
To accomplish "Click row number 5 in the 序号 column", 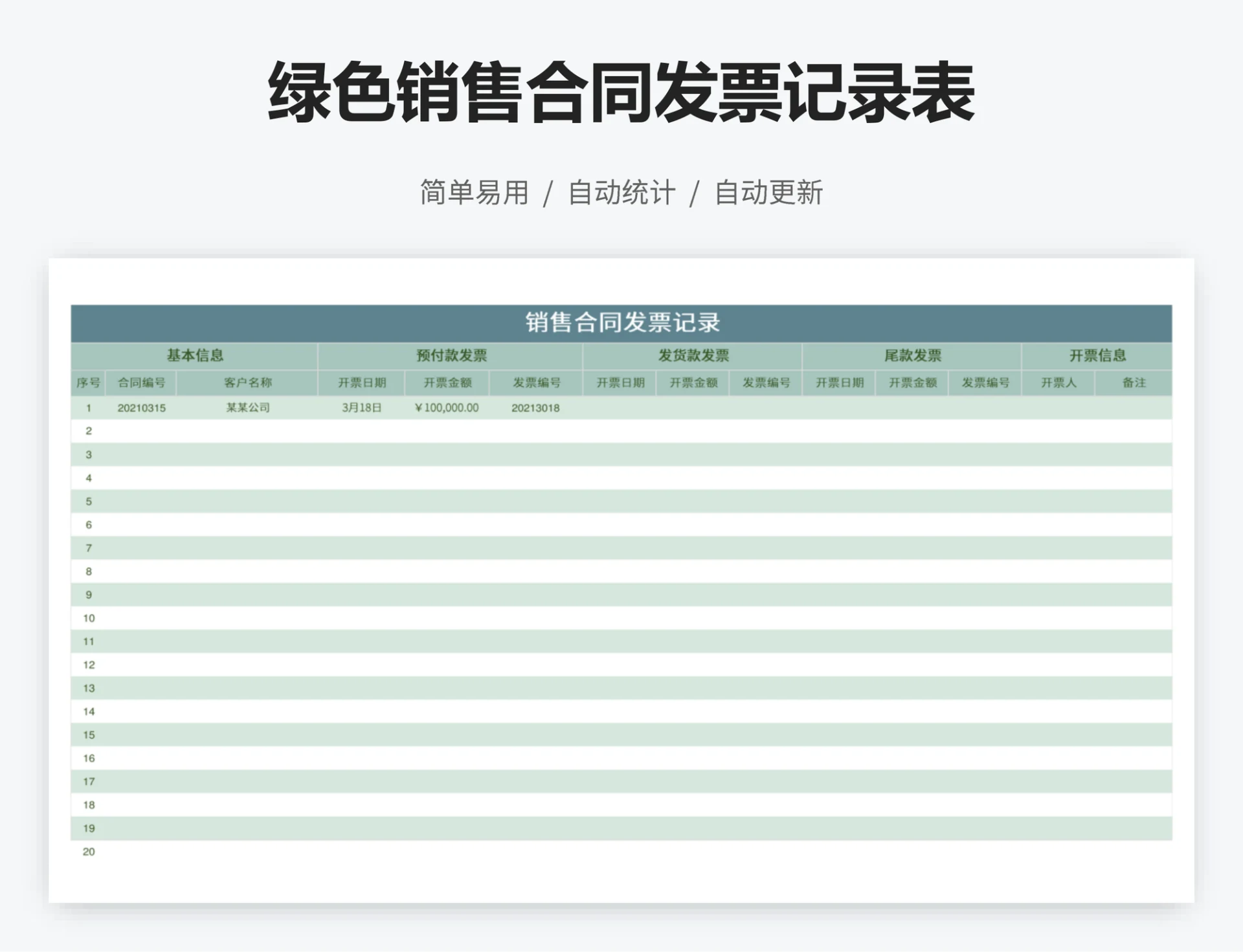I will pos(88,501).
